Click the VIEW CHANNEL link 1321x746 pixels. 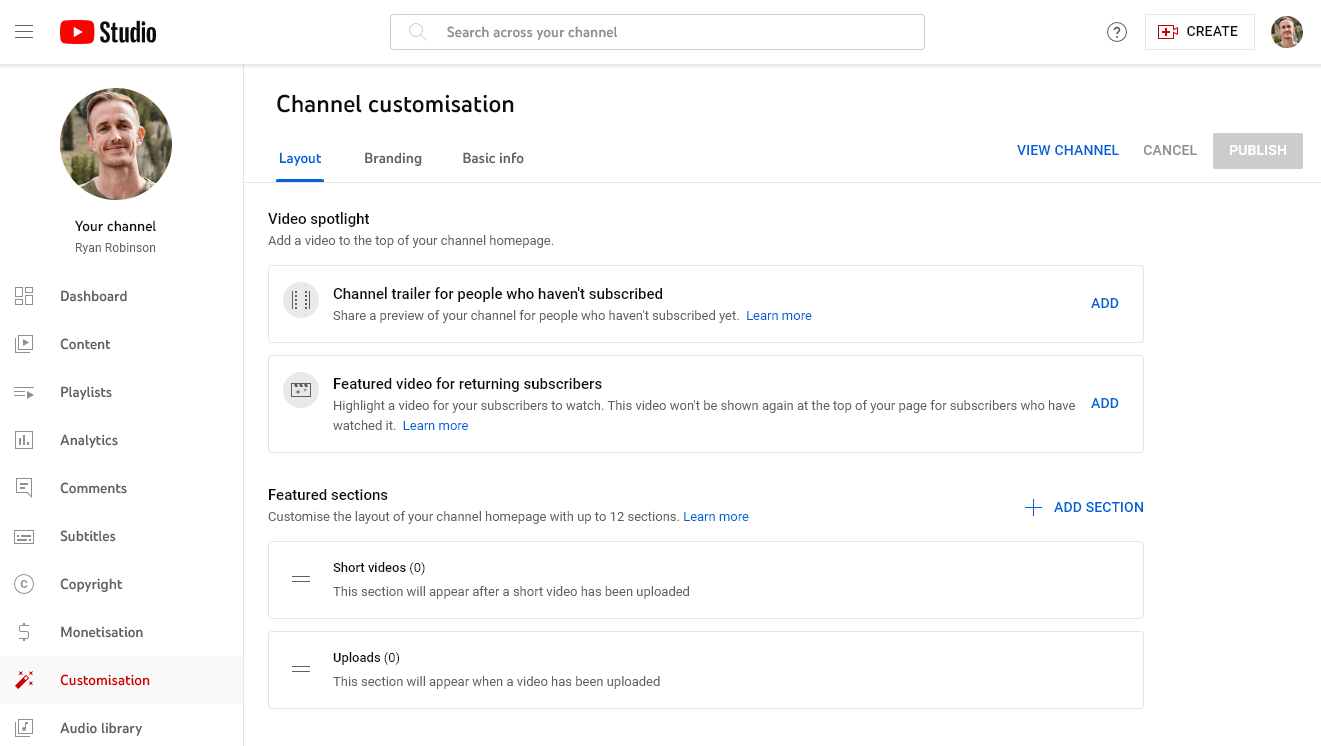(x=1067, y=150)
